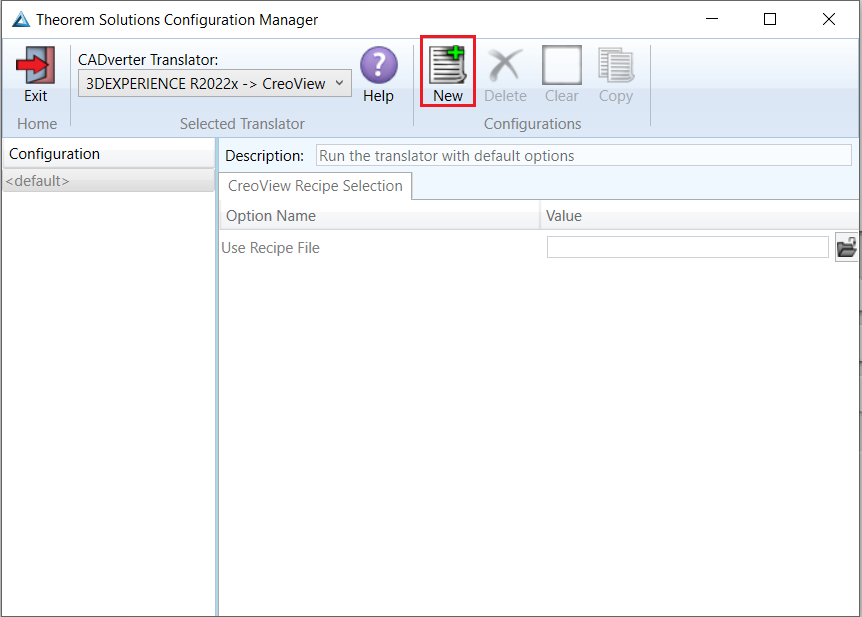Select the Use Recipe File option label
862x617 pixels.
(270, 248)
